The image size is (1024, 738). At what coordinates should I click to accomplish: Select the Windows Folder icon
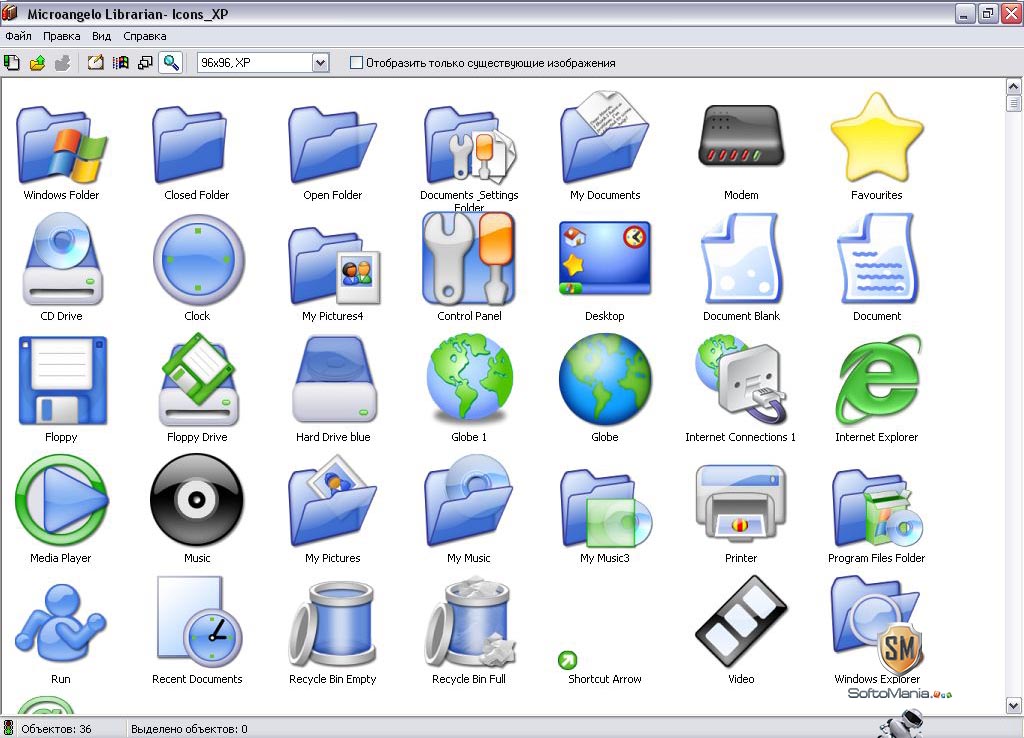(61, 145)
